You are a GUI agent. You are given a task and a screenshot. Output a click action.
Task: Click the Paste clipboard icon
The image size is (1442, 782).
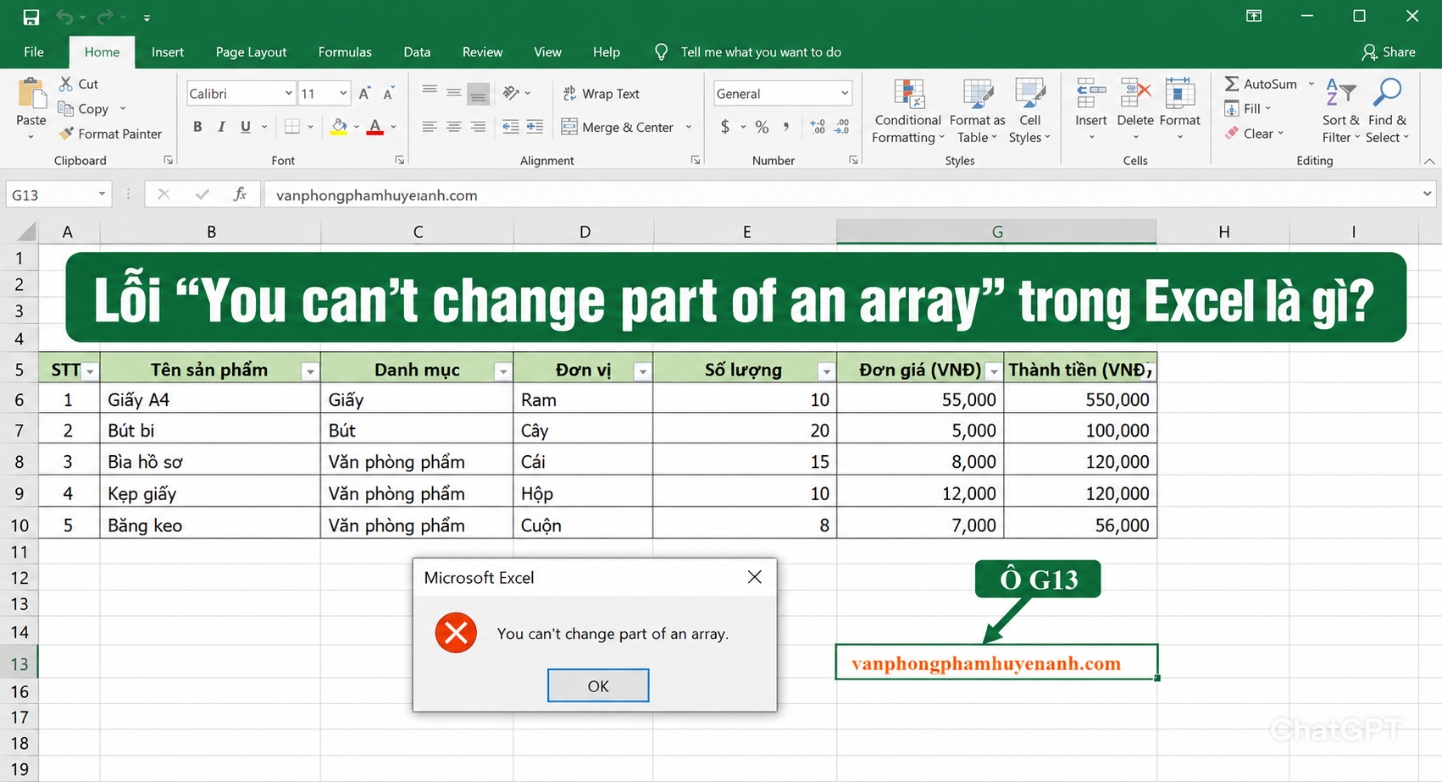click(31, 94)
